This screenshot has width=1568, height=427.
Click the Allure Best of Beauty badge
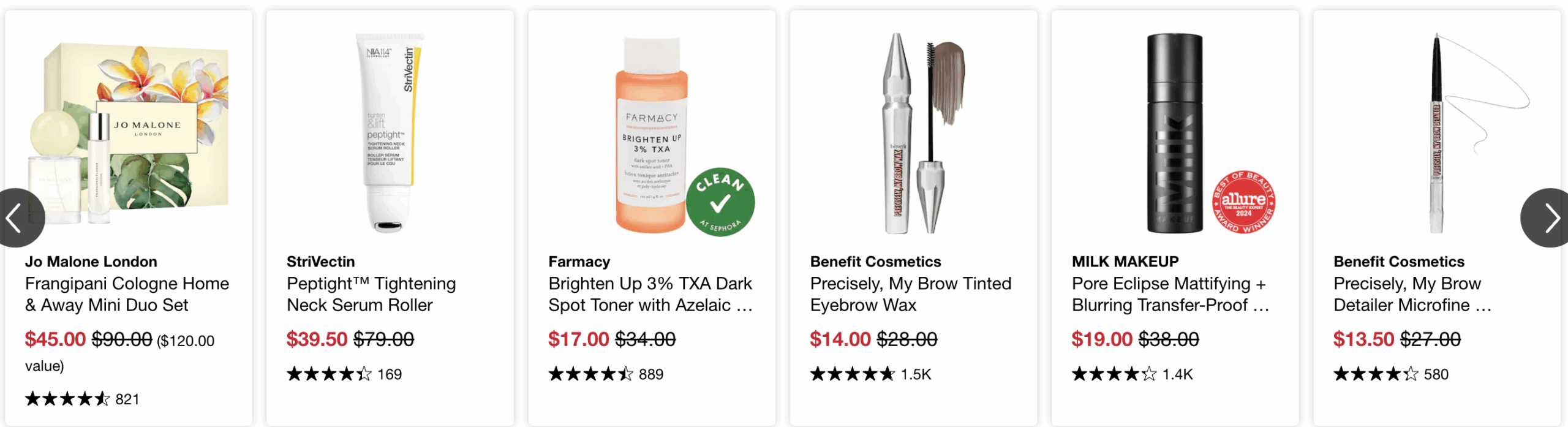(1243, 202)
